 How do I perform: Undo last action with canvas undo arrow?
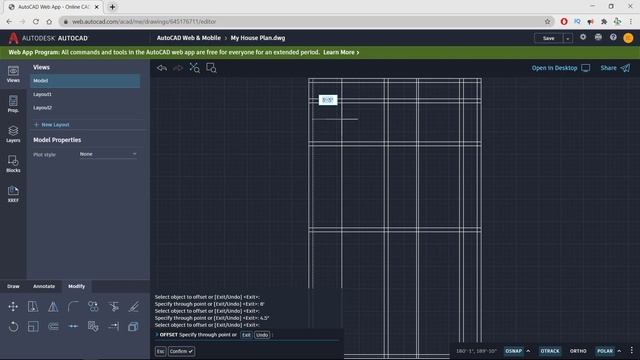coord(162,68)
